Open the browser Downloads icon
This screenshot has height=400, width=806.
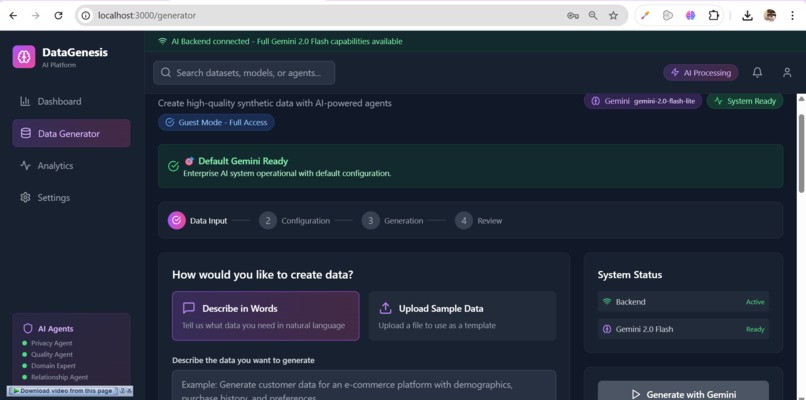coord(747,15)
